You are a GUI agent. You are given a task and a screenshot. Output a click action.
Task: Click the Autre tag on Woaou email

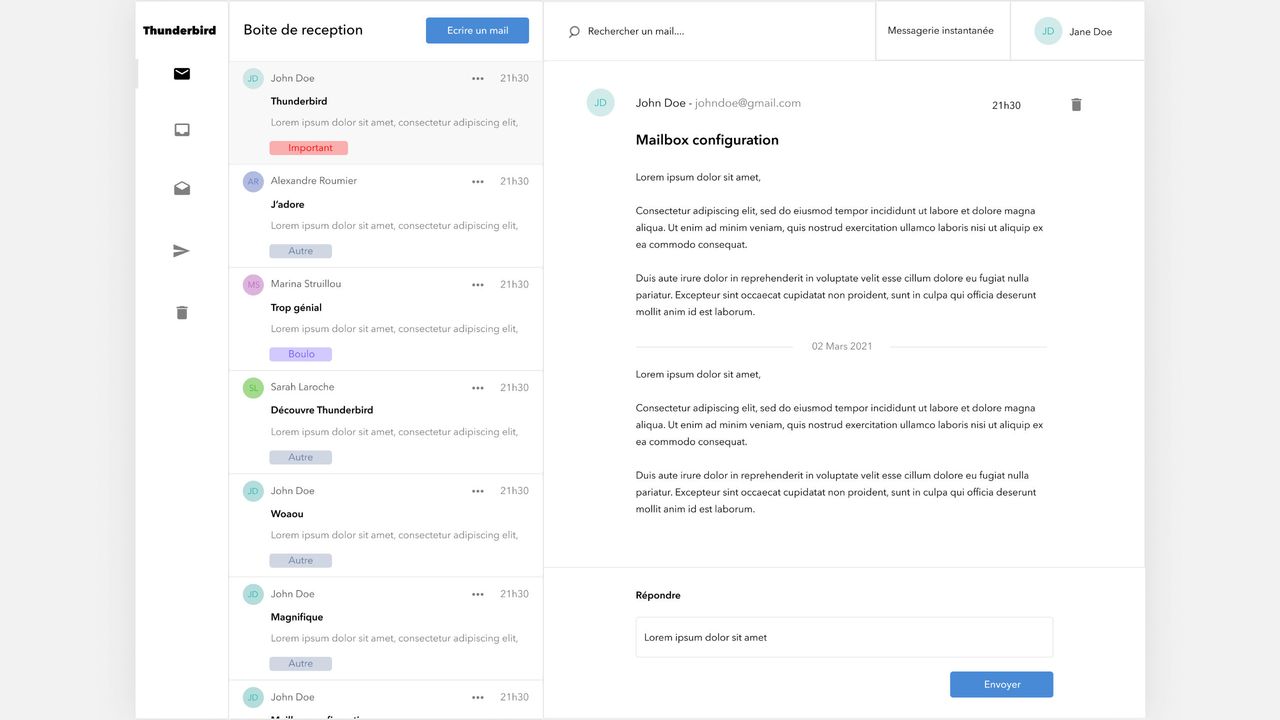300,560
